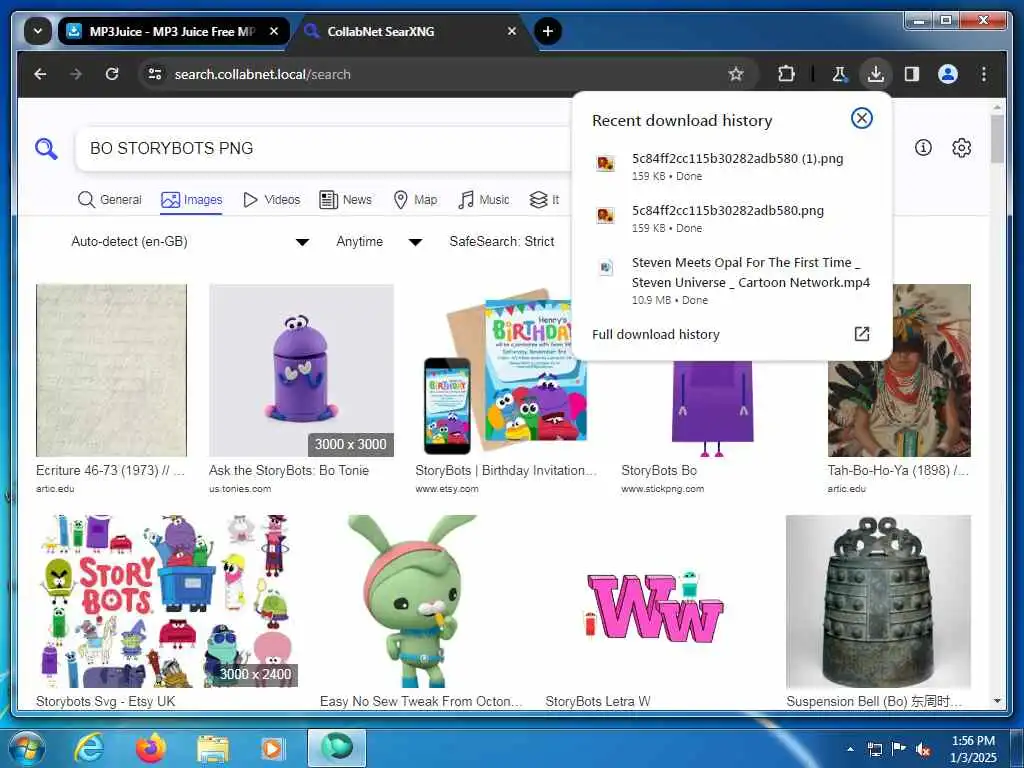Click the www.stickpng.com source link
This screenshot has height=768, width=1024.
point(662,488)
